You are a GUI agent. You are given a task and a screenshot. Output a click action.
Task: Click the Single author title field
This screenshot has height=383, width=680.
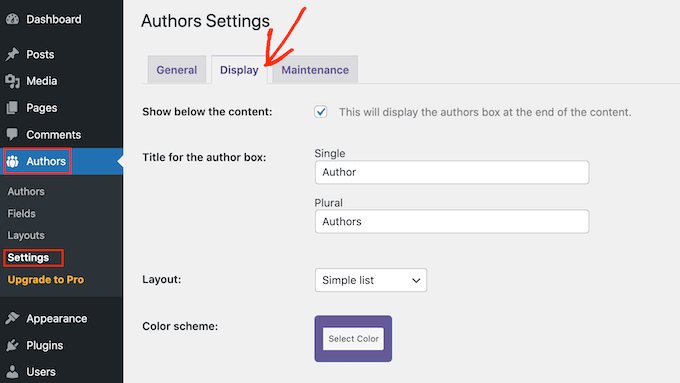[452, 172]
